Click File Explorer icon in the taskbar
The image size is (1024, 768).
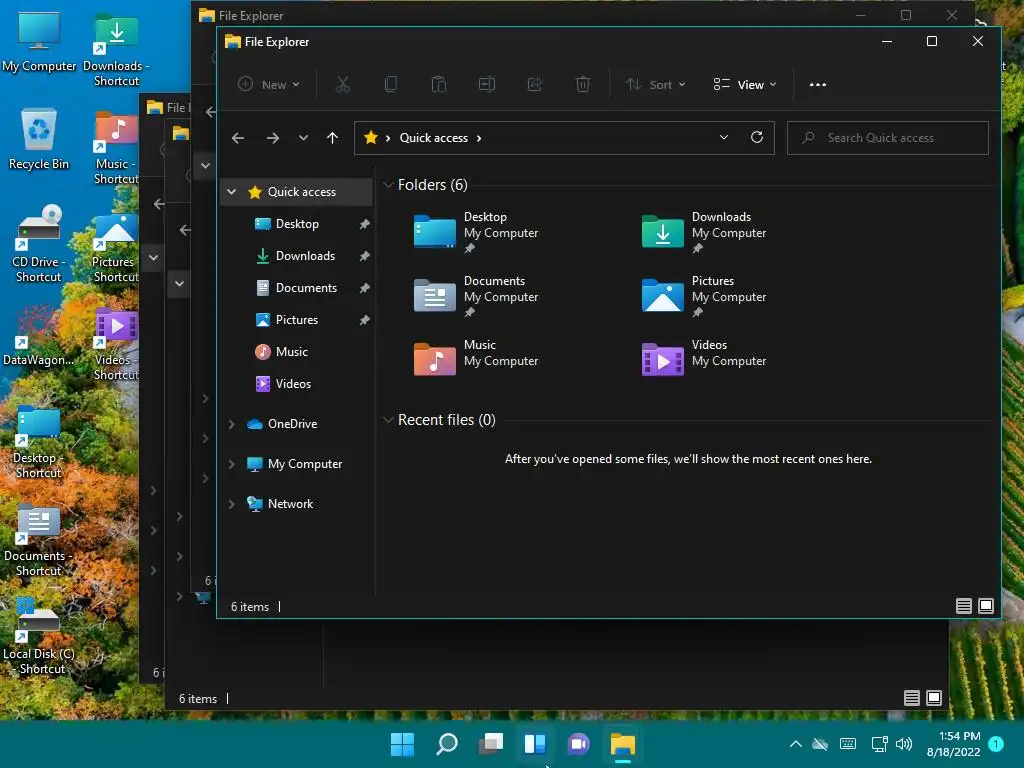coord(623,744)
